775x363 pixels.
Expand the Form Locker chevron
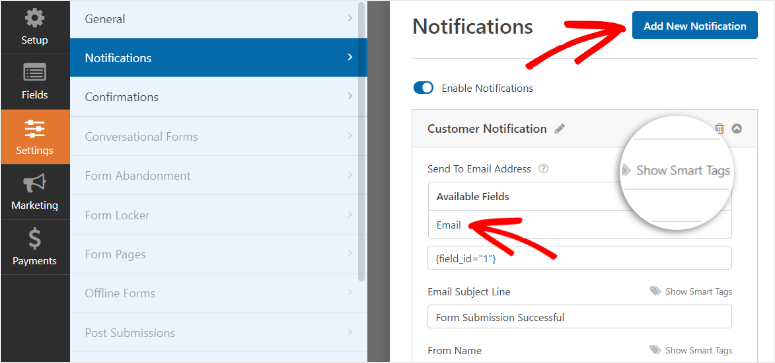[350, 215]
